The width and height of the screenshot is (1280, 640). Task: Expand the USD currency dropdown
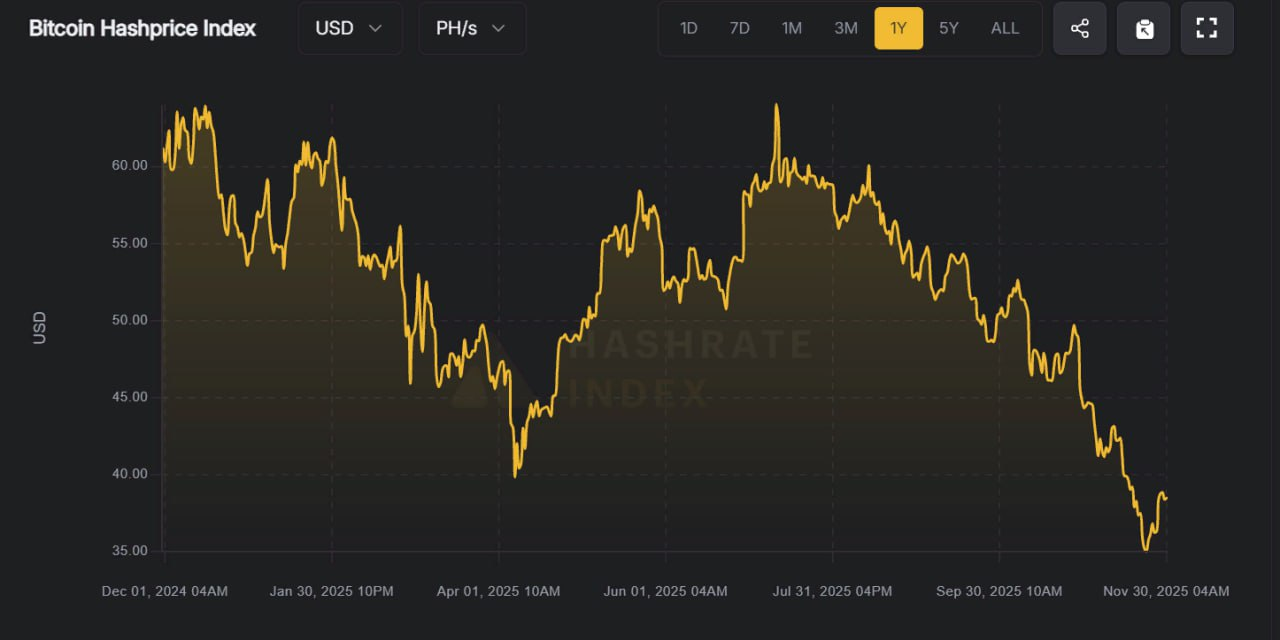click(349, 28)
